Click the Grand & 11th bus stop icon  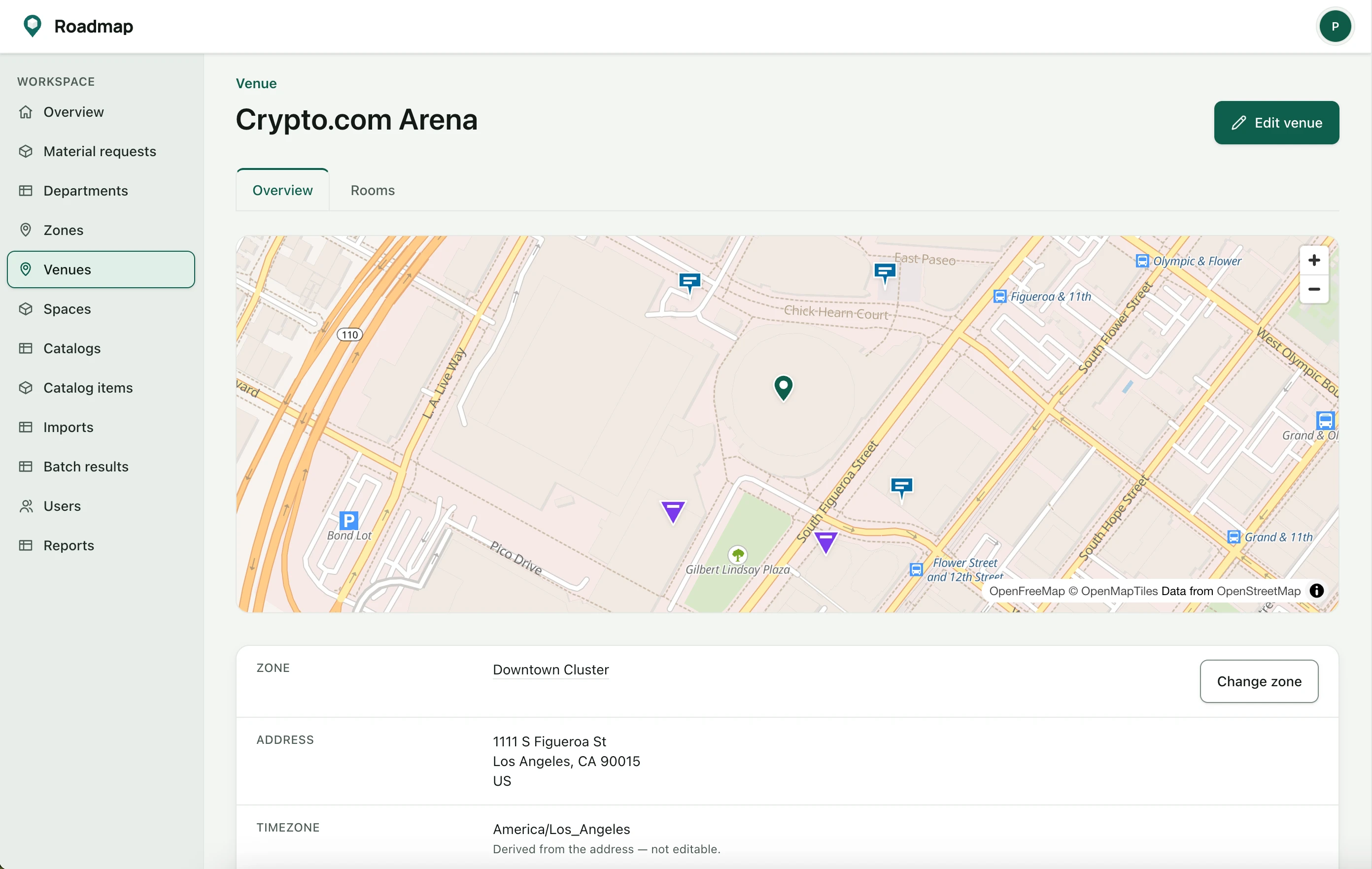(1234, 537)
